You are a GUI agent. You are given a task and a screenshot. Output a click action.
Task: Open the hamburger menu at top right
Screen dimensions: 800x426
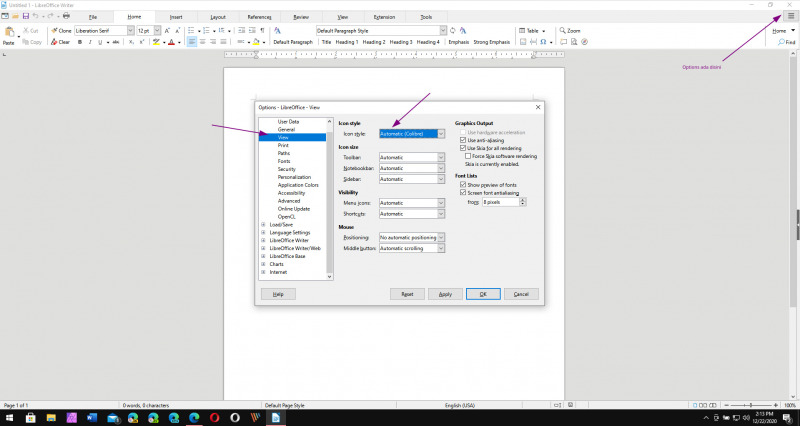point(791,16)
